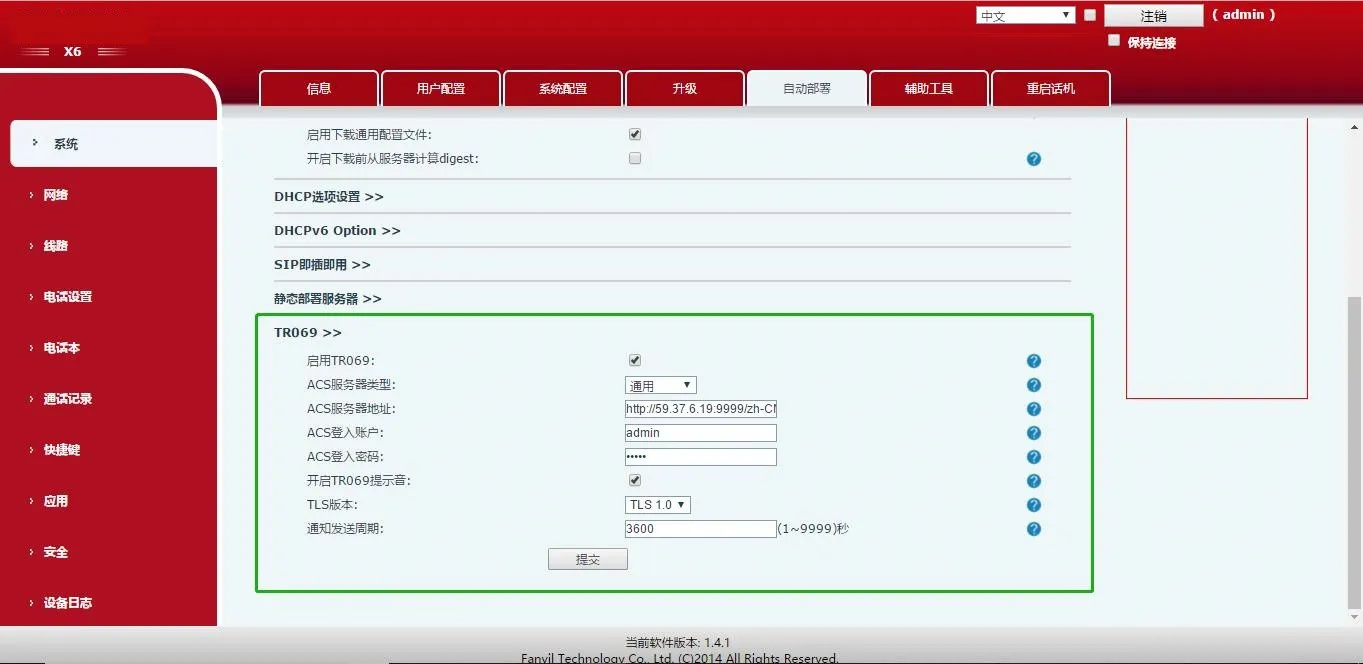Open the TLS版本 dropdown

(657, 505)
